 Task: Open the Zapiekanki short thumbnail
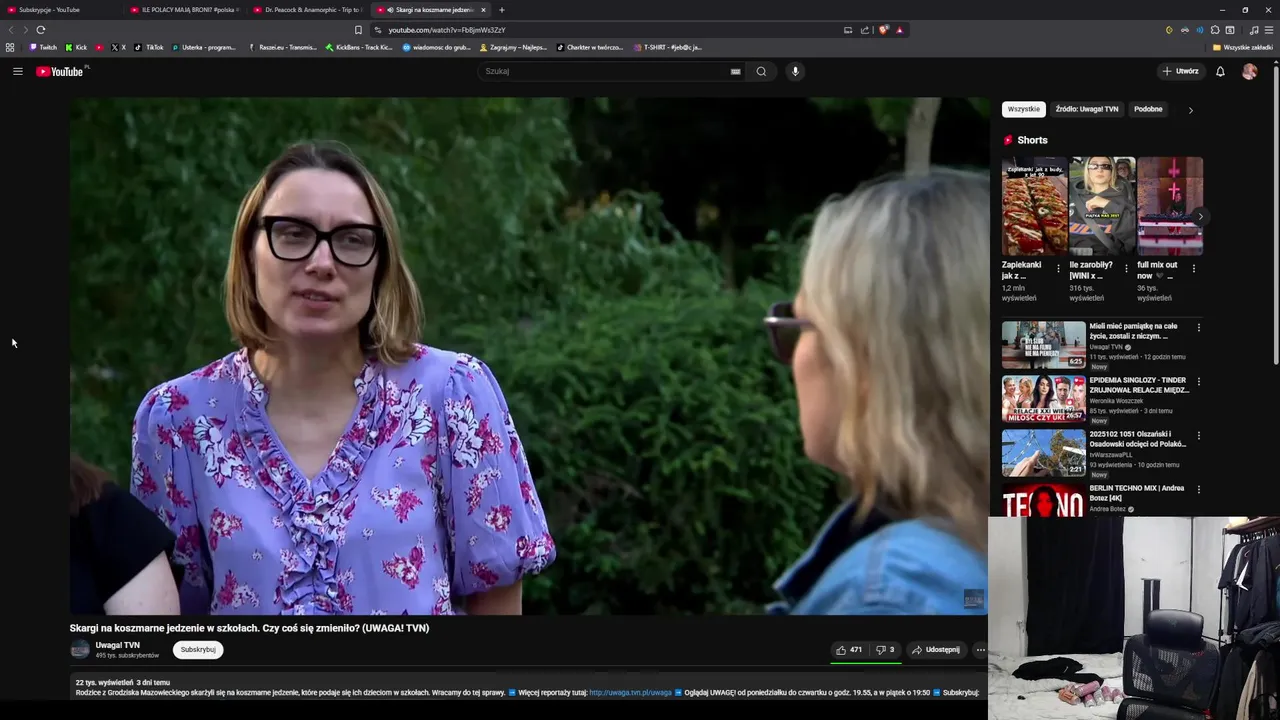point(1035,206)
